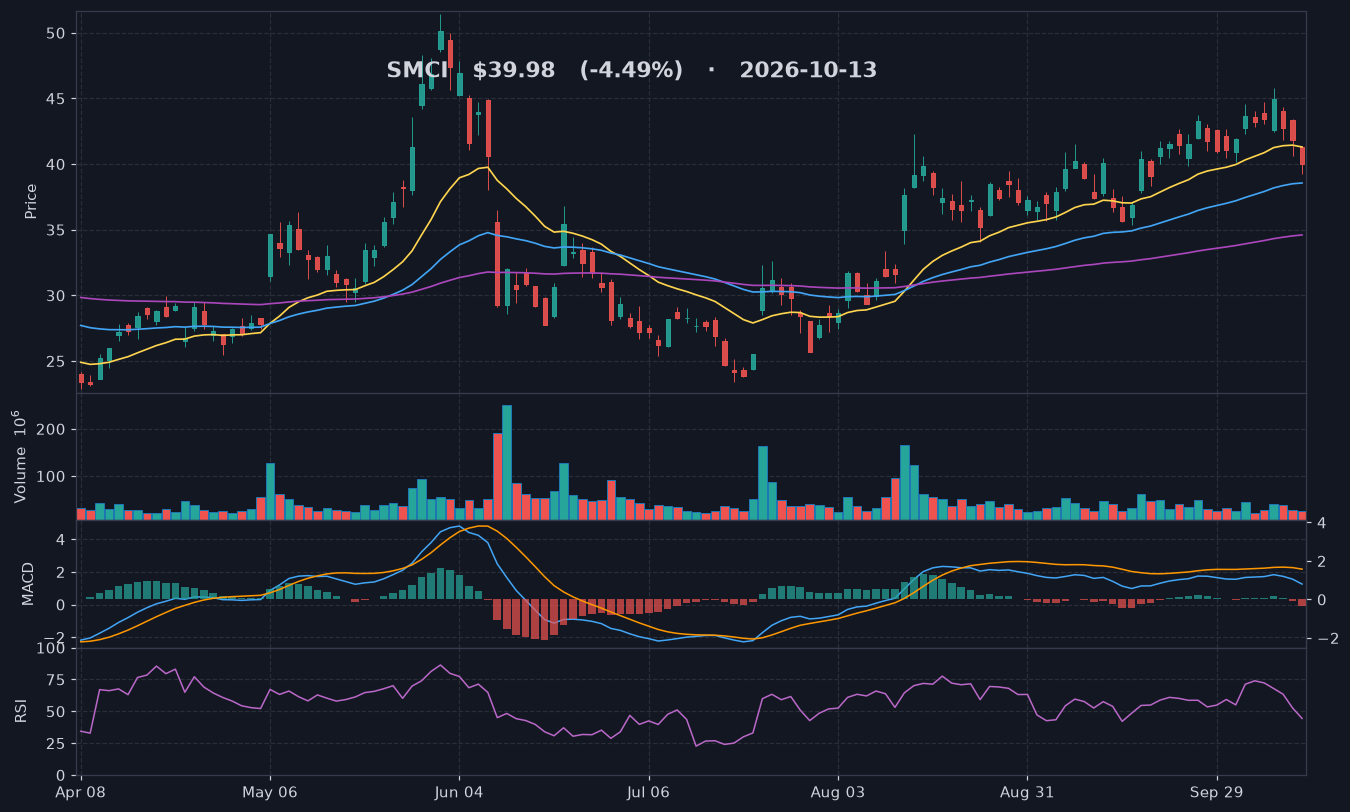The height and width of the screenshot is (812, 1350).
Task: Click the 50 tick on the RSI axis
Action: [56, 712]
